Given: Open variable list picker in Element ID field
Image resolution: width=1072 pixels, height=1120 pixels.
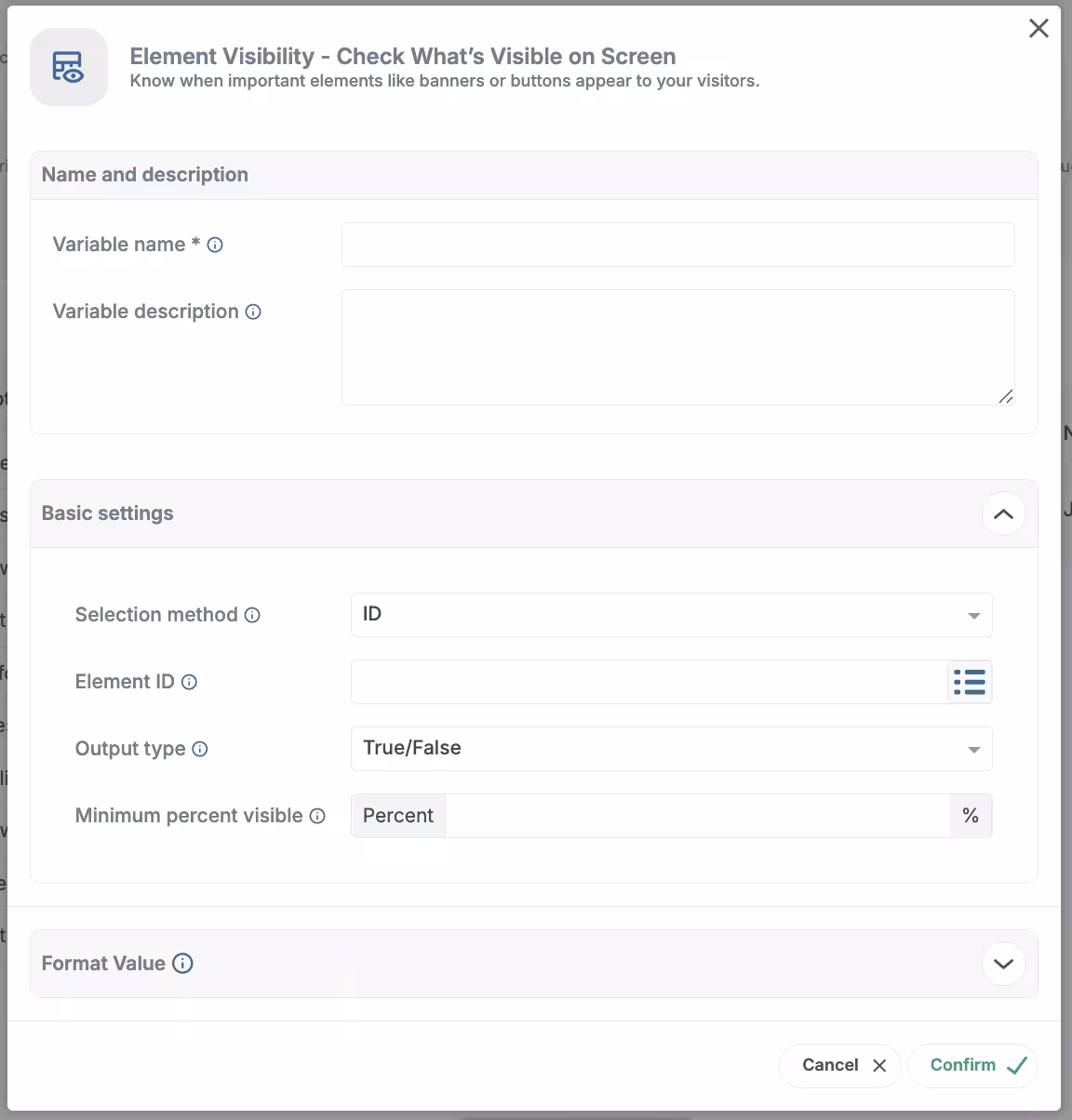Looking at the screenshot, I should tap(970, 682).
